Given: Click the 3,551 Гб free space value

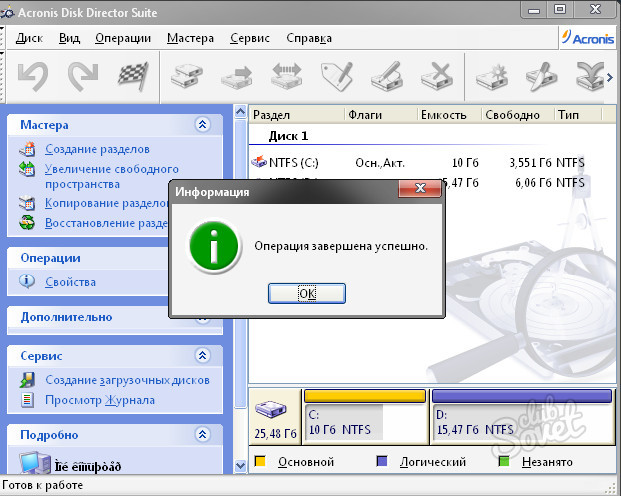Looking at the screenshot, I should point(531,162).
